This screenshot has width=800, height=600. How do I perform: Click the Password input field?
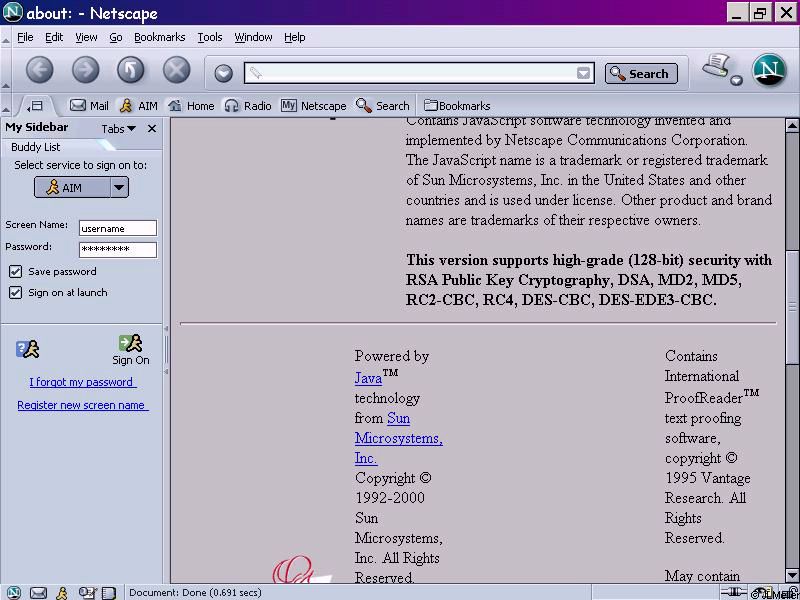118,249
